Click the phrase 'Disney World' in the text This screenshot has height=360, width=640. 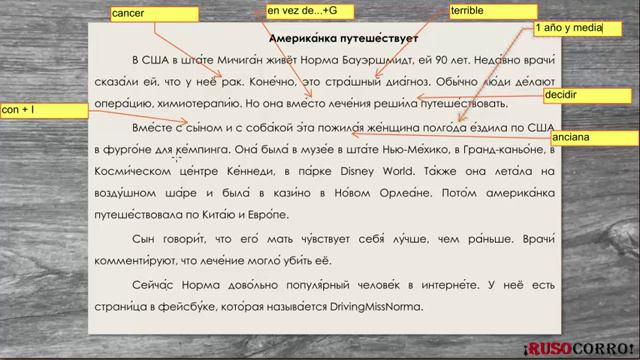[x=377, y=171]
